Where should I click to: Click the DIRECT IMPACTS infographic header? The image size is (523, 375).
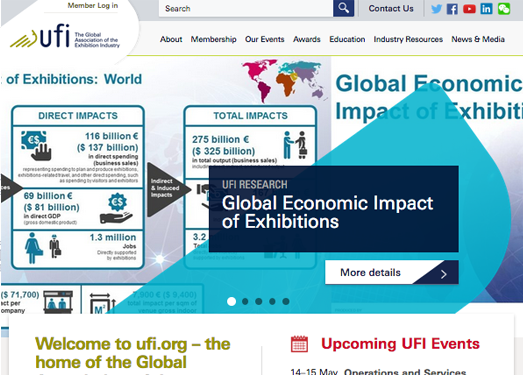[78, 115]
